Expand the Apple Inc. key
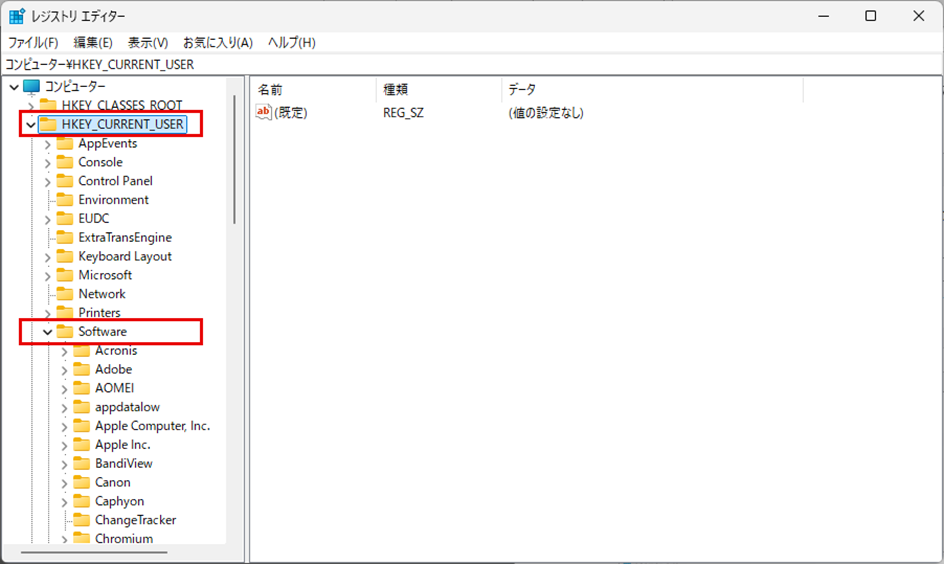 pyautogui.click(x=64, y=446)
